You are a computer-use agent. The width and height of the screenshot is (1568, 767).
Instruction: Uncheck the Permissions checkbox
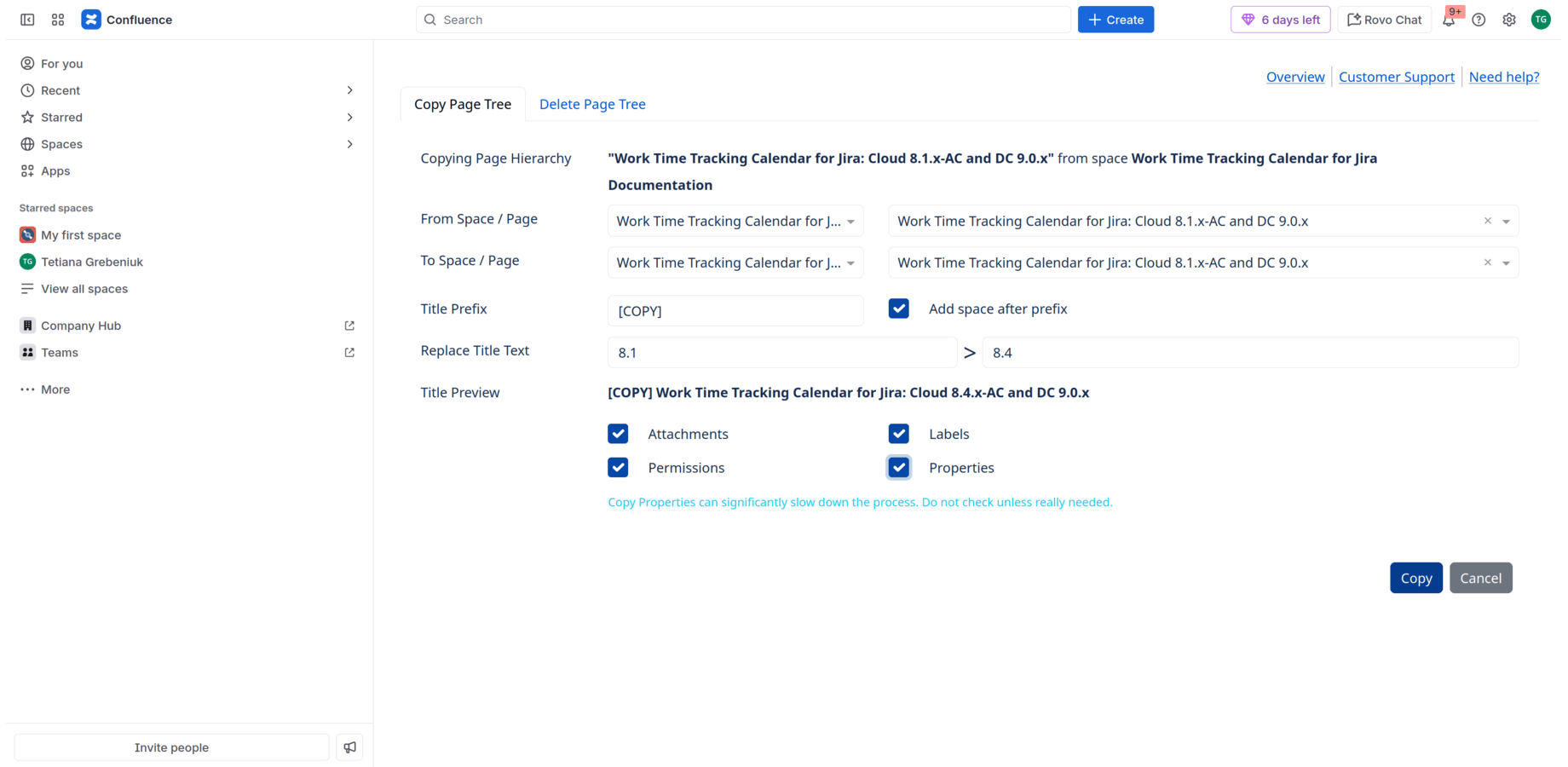(x=618, y=467)
